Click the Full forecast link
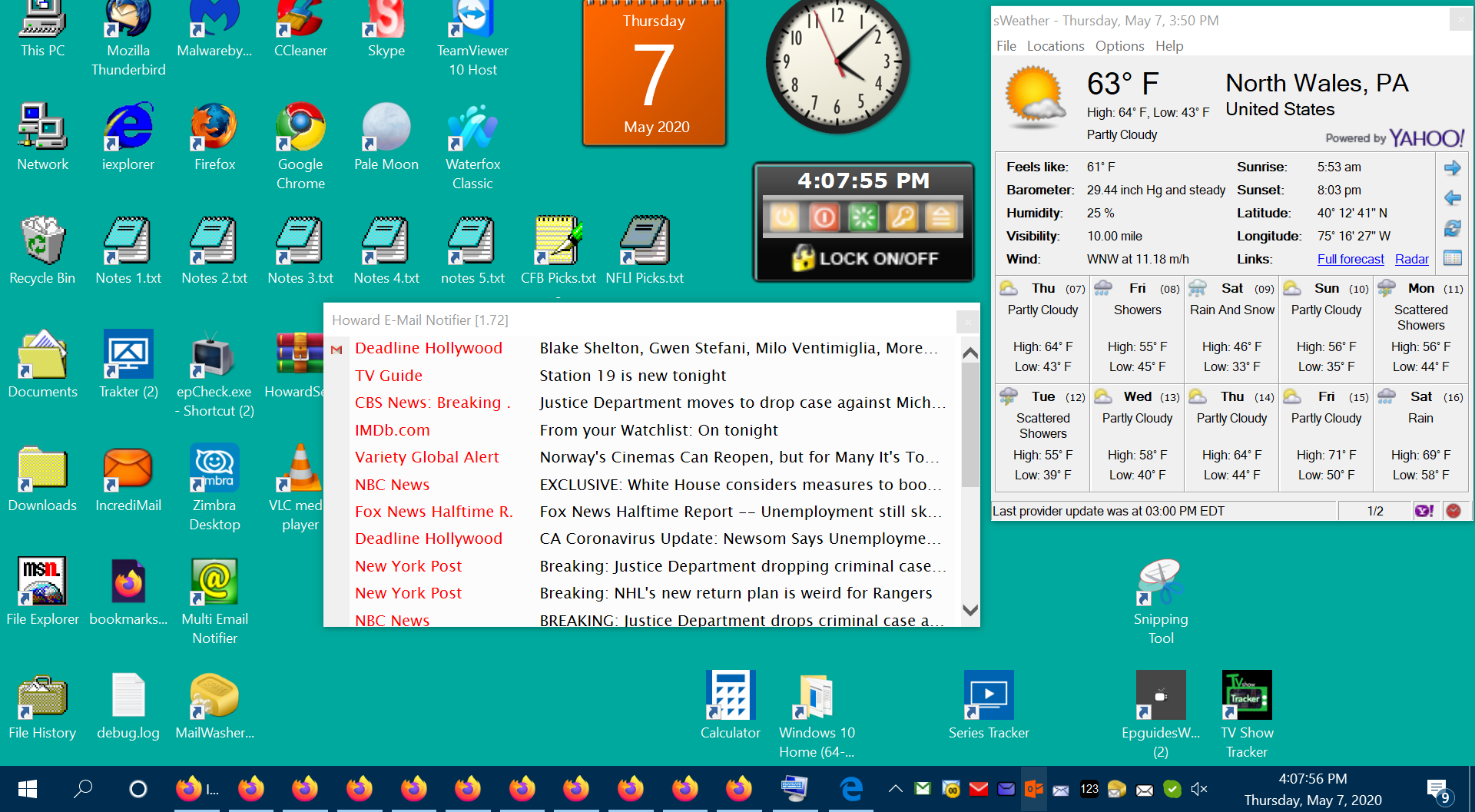Viewport: 1475px width, 812px height. point(1351,259)
